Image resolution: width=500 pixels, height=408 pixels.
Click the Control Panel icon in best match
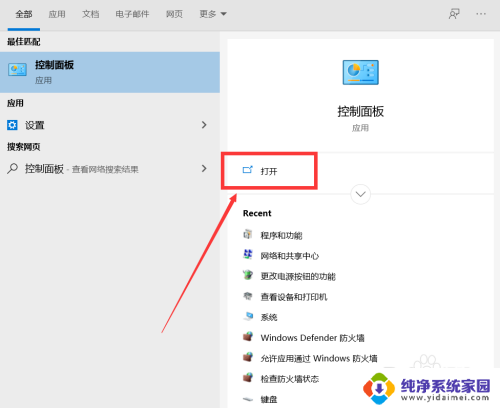click(x=17, y=70)
